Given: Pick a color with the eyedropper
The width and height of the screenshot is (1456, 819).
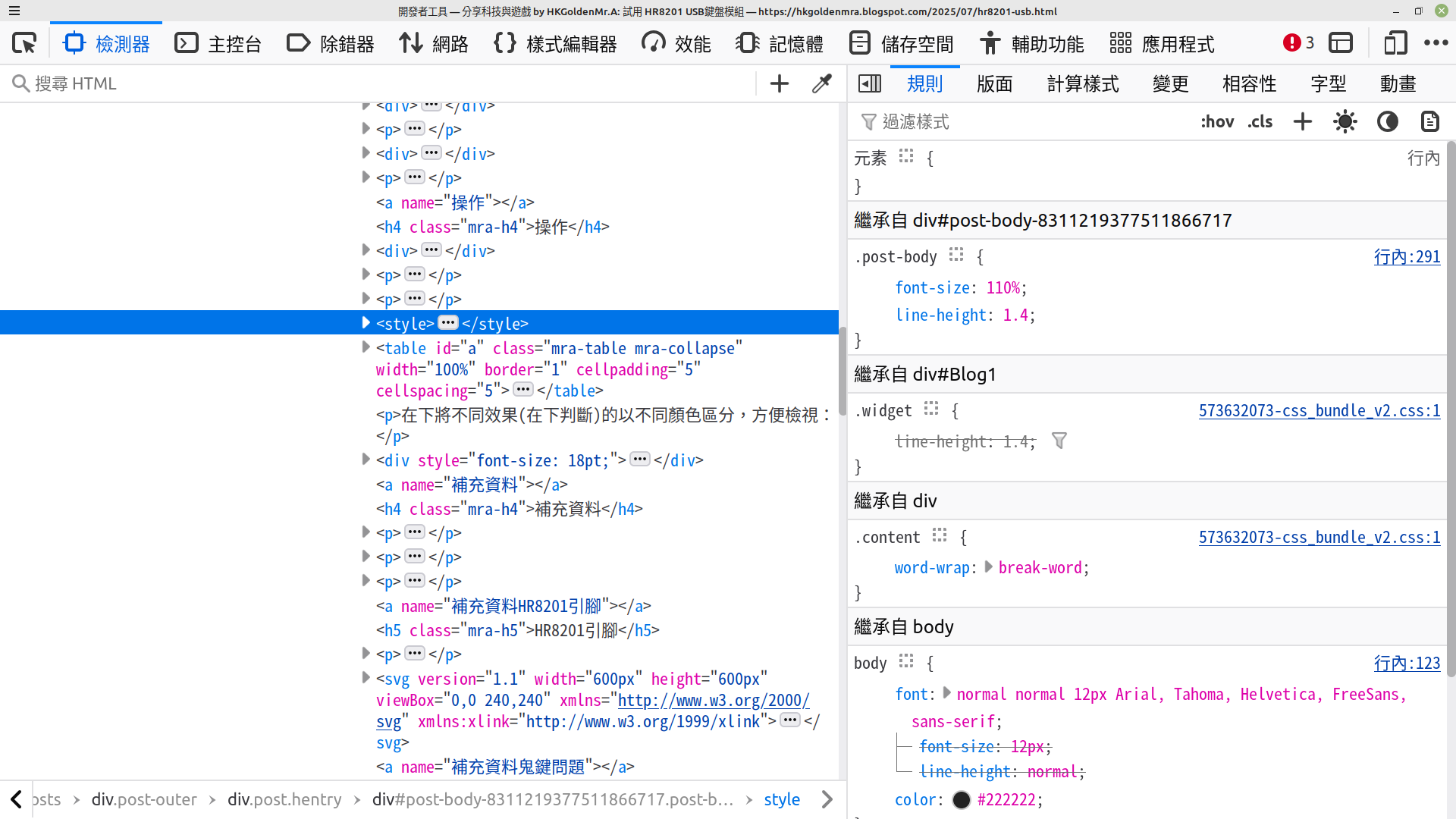Looking at the screenshot, I should pos(822,83).
